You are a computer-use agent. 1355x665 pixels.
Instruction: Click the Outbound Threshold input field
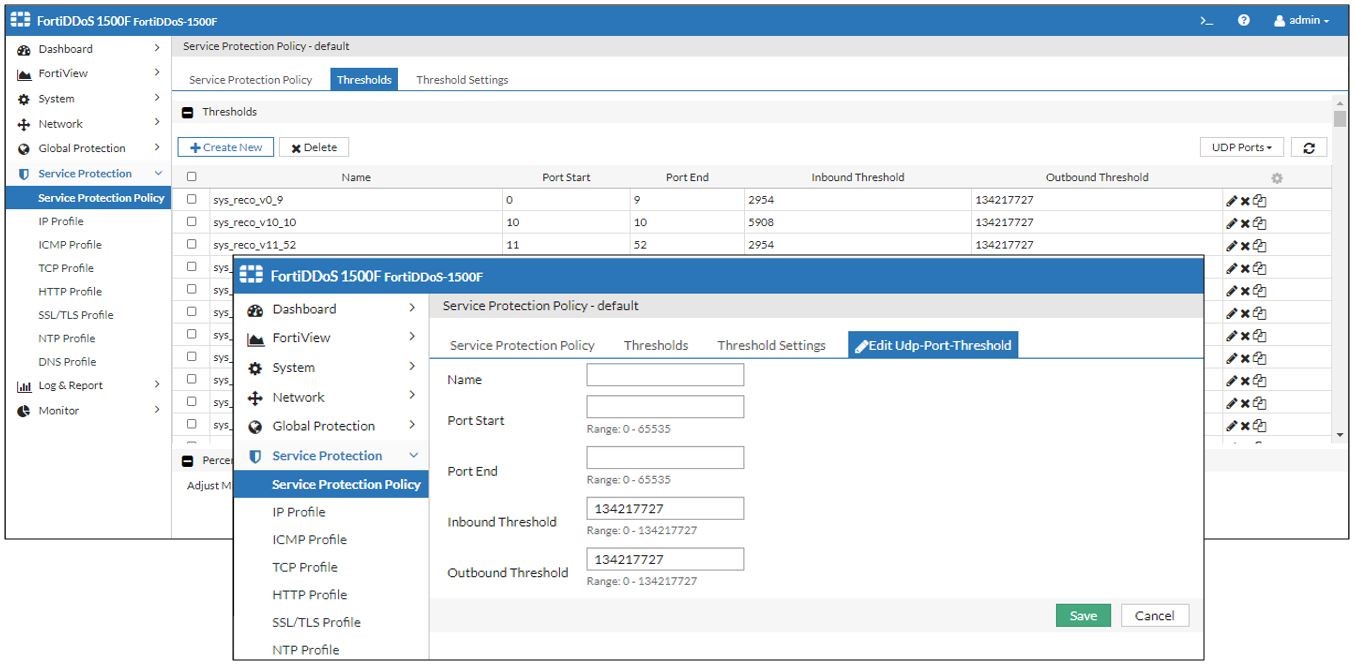665,560
